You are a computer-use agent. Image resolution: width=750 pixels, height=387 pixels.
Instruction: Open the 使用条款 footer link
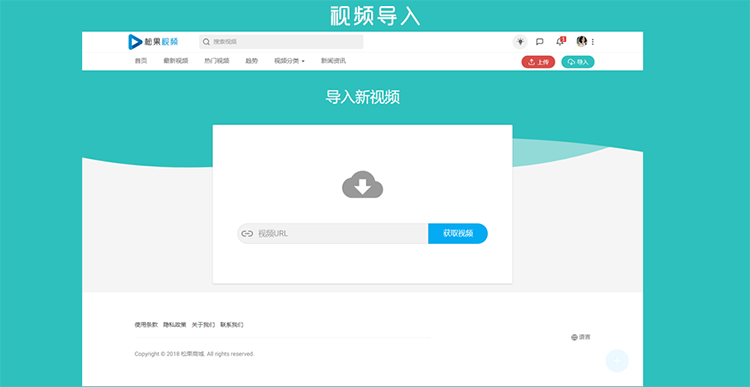pyautogui.click(x=146, y=325)
